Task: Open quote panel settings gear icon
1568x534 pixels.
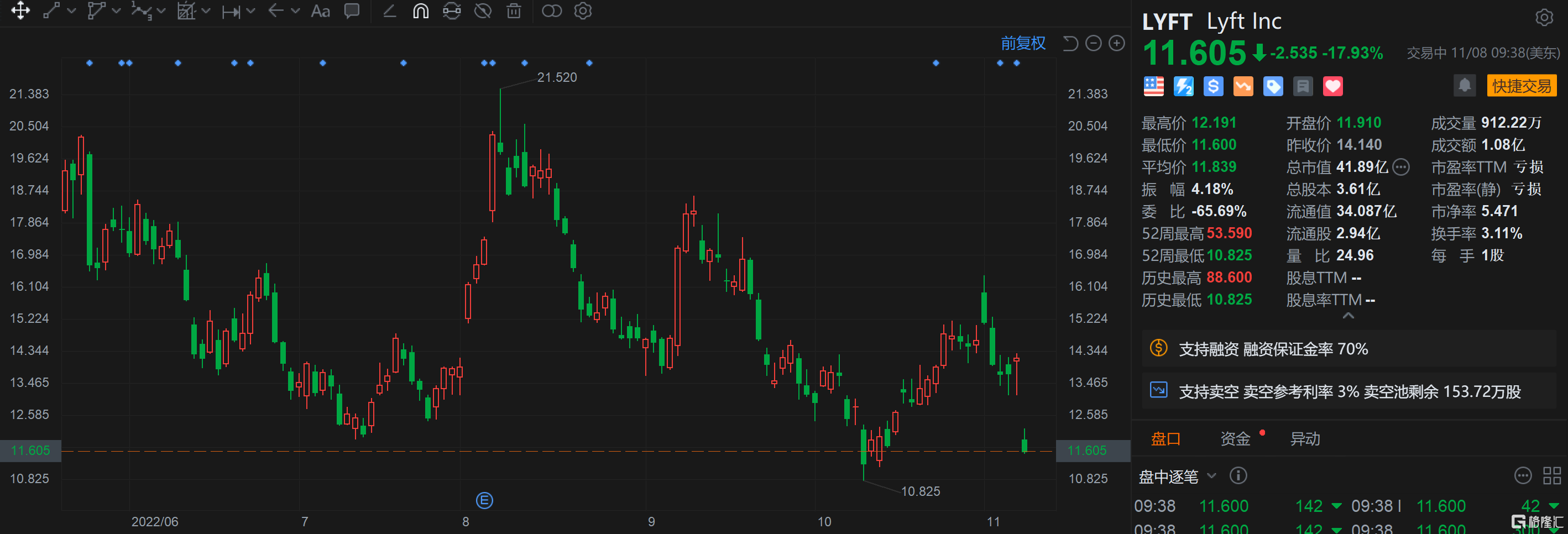Action: [x=1544, y=17]
